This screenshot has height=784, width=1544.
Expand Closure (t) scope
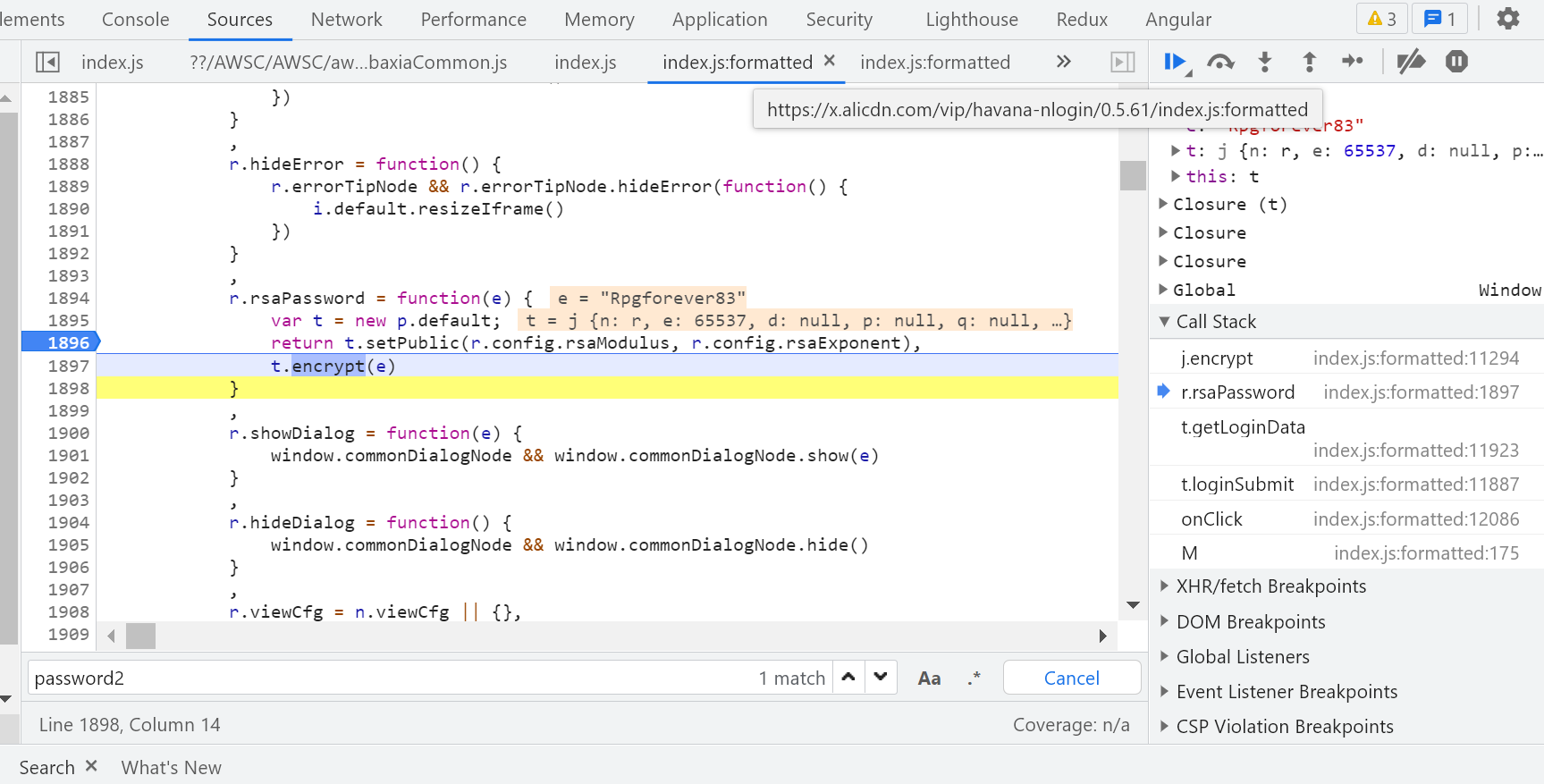coord(1163,204)
